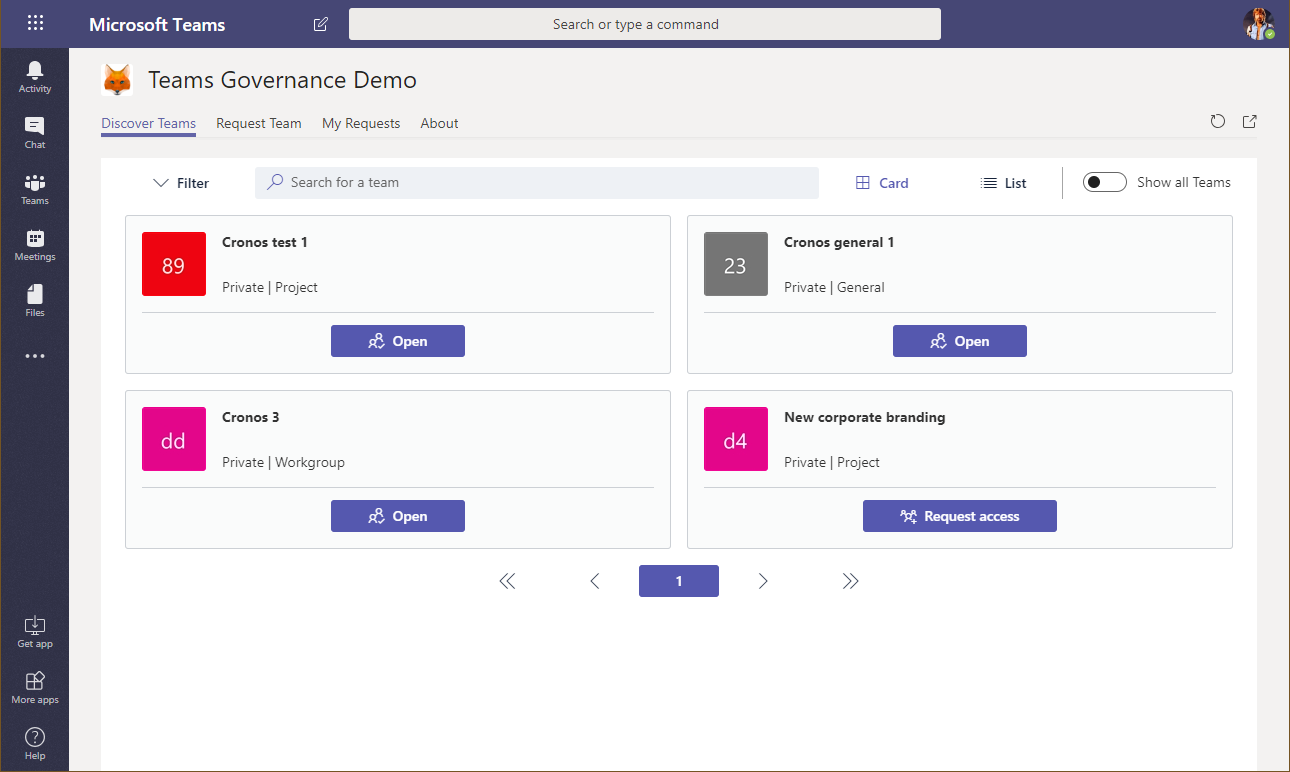Screen dimensions: 1290x772
Task: Switch to List view
Action: click(x=1004, y=183)
